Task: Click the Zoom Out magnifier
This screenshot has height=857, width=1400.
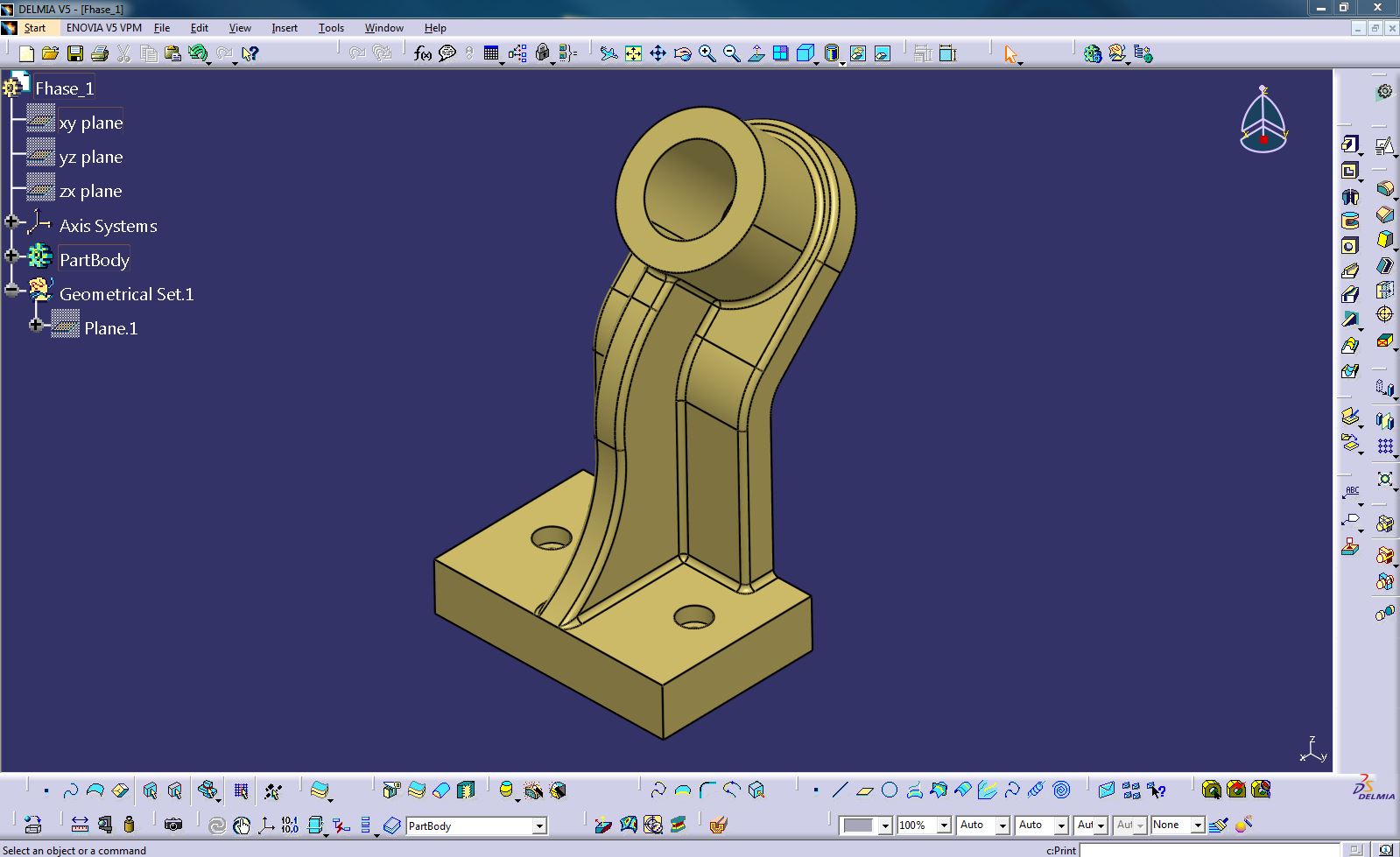Action: coord(731,53)
